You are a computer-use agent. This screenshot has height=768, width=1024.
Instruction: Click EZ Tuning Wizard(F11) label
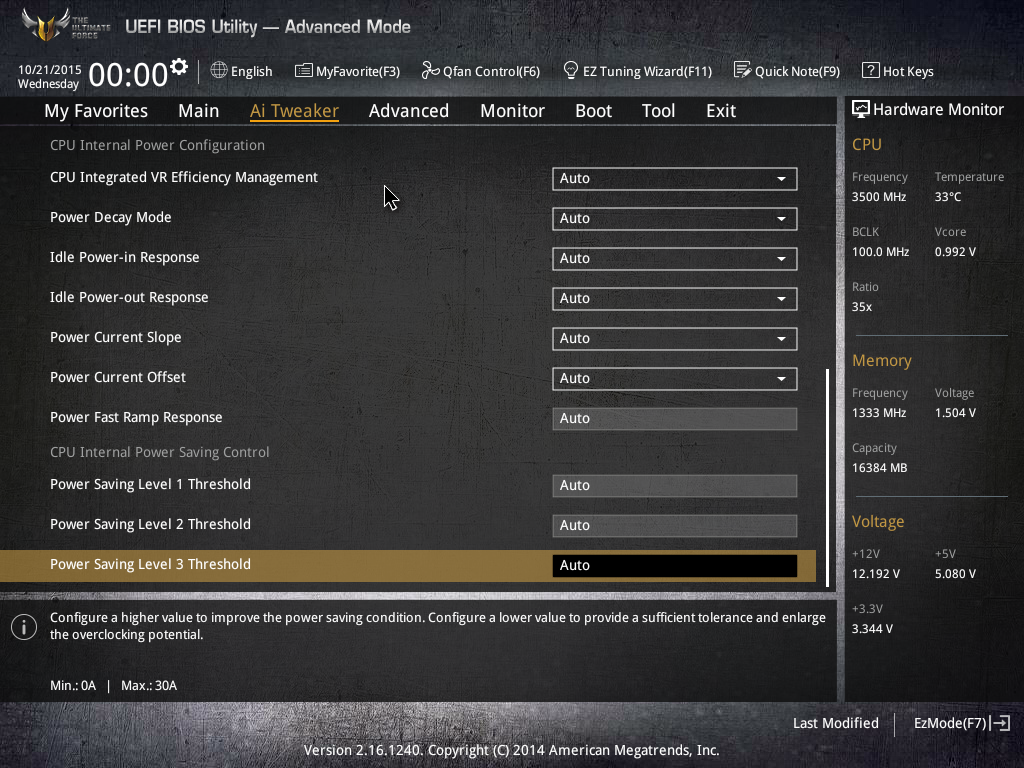pyautogui.click(x=647, y=71)
